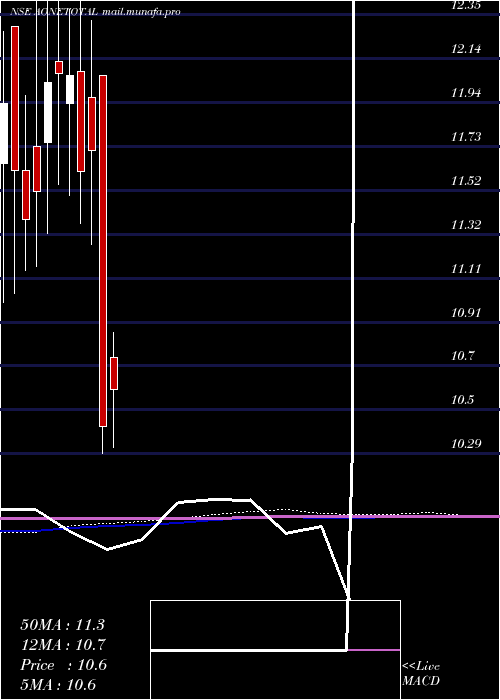Click the 10.5 price axis label
This screenshot has height=700, width=500.
(462, 400)
